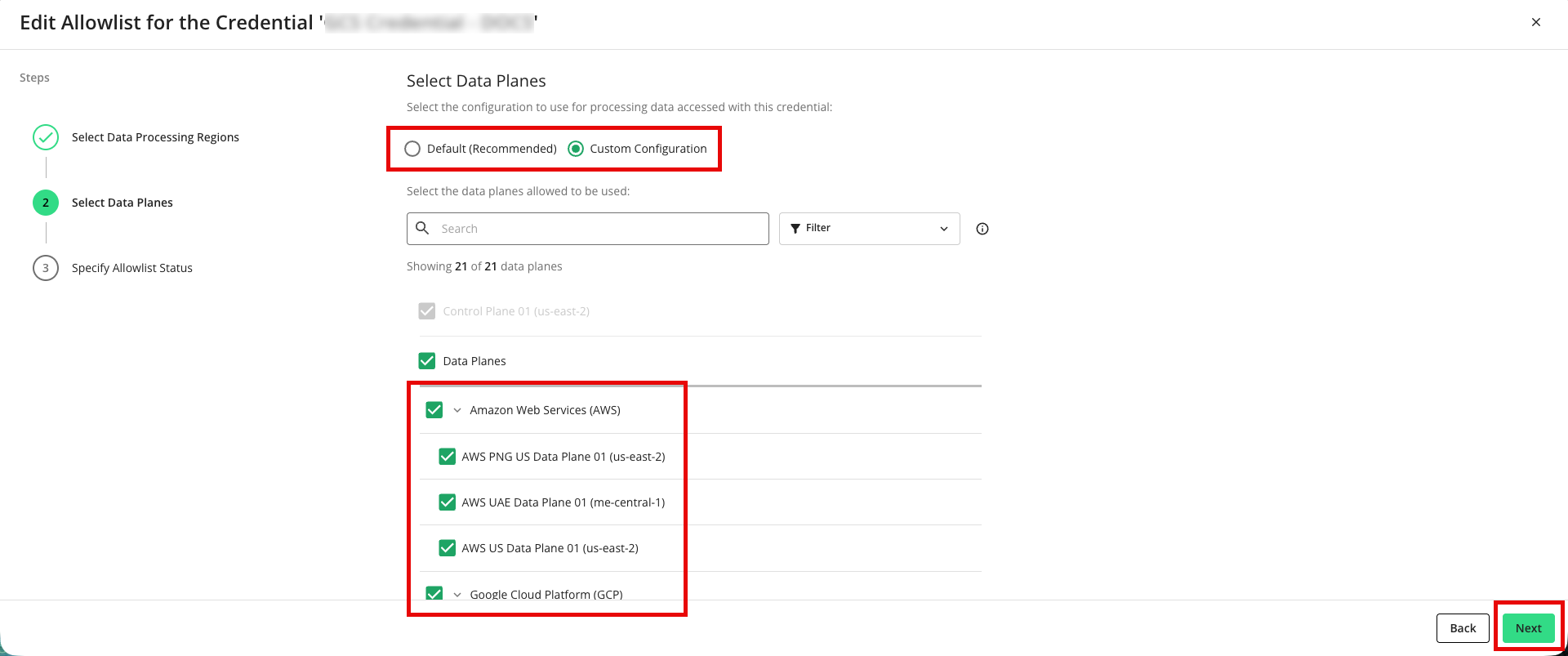The height and width of the screenshot is (656, 1568).
Task: Click the search magnifier icon
Action: 422,228
